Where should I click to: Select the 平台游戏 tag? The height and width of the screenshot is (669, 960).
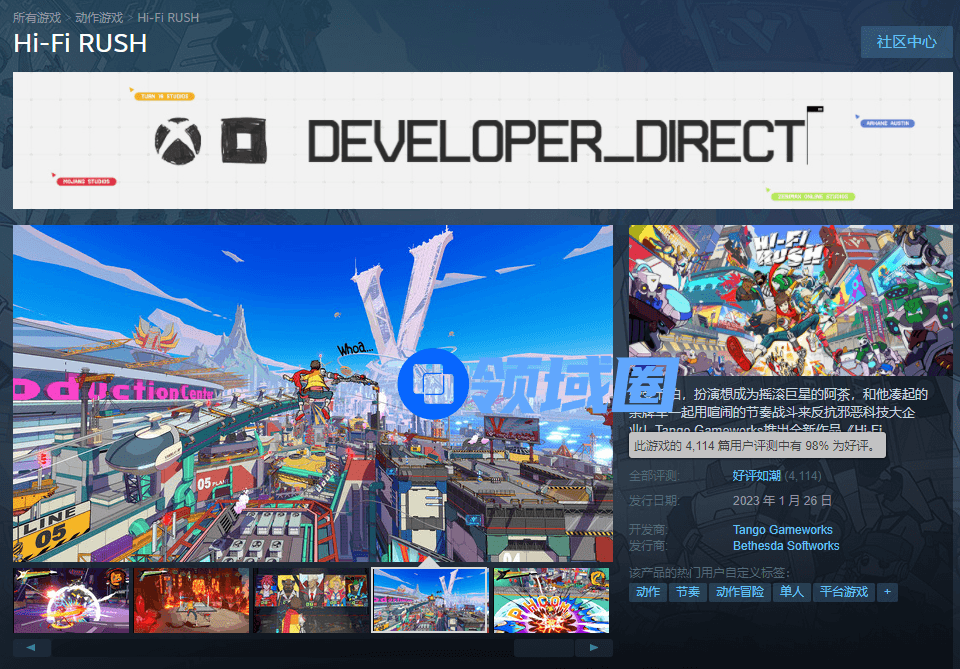coord(842,592)
